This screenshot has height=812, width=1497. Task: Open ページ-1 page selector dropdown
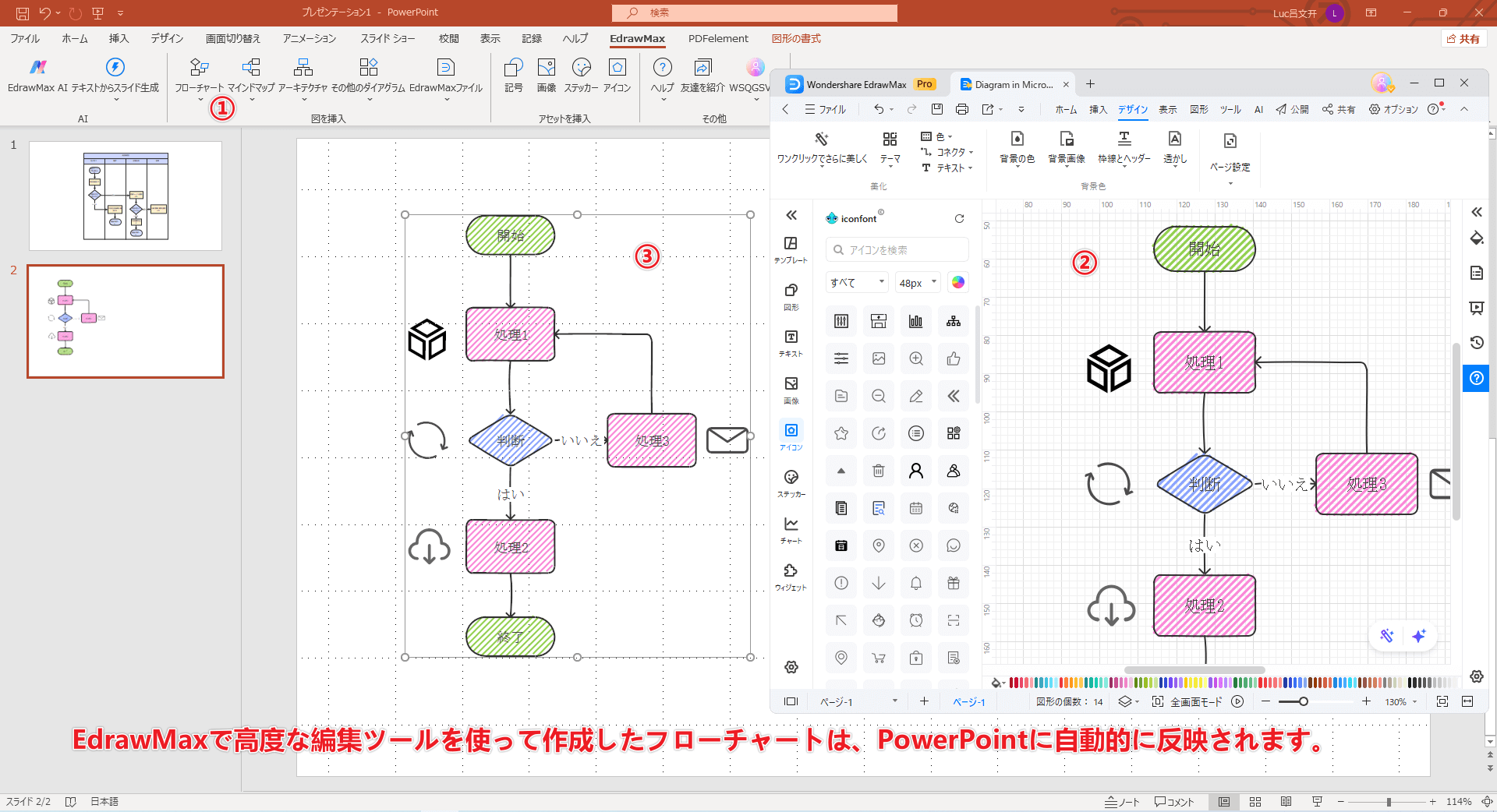coord(858,701)
